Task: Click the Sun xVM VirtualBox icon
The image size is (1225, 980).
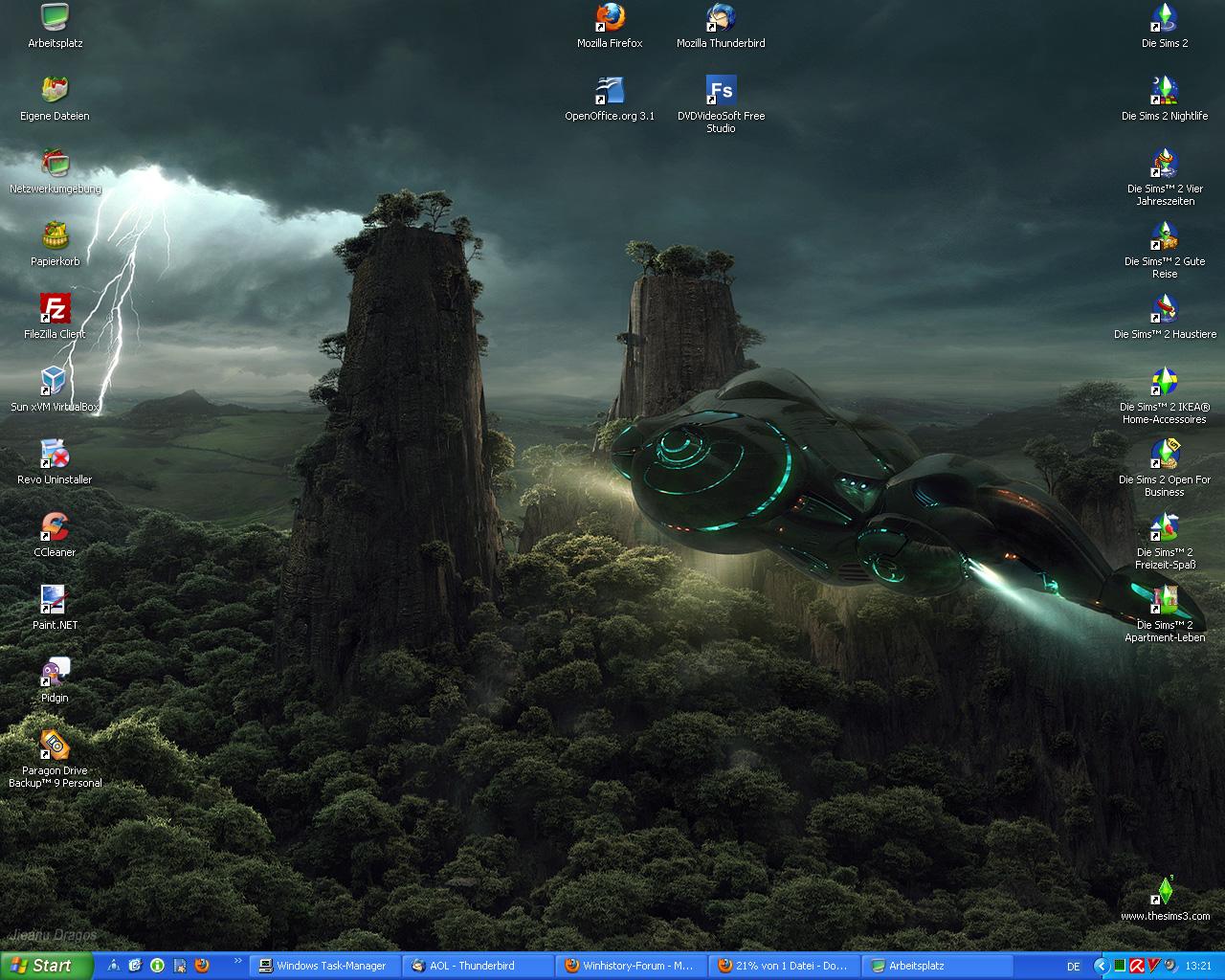Action: coord(55,382)
